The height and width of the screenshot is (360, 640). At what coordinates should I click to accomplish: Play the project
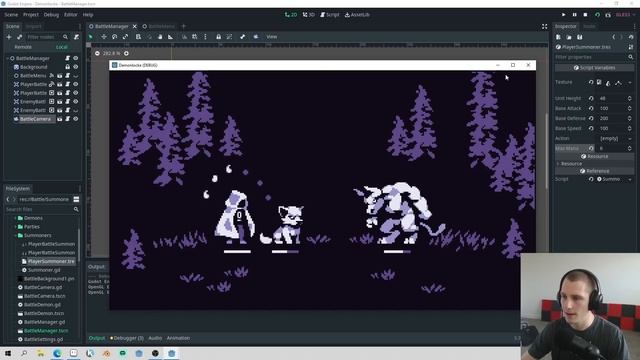(x=564, y=15)
